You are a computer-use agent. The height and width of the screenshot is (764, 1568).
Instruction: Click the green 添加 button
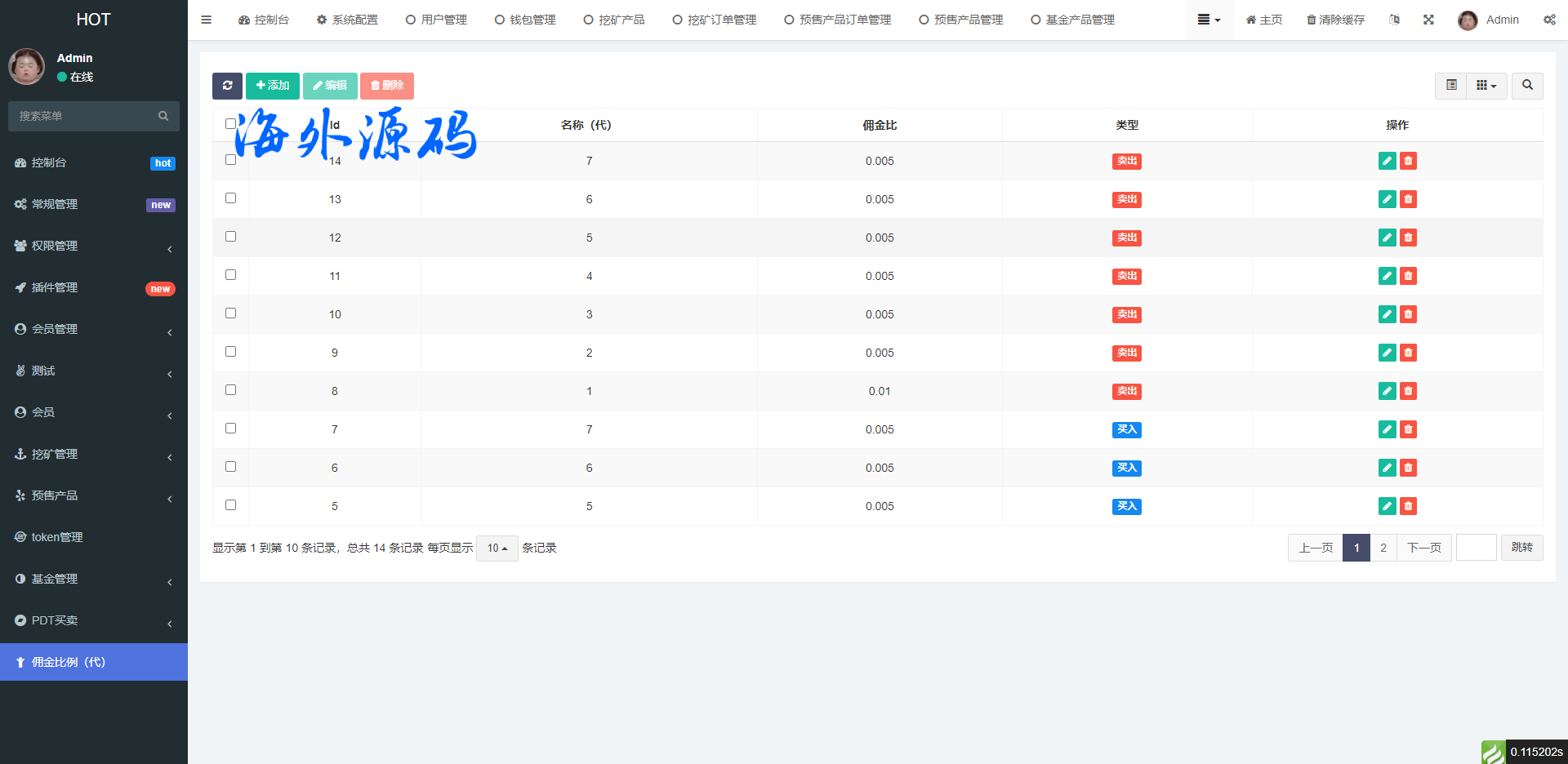[273, 86]
